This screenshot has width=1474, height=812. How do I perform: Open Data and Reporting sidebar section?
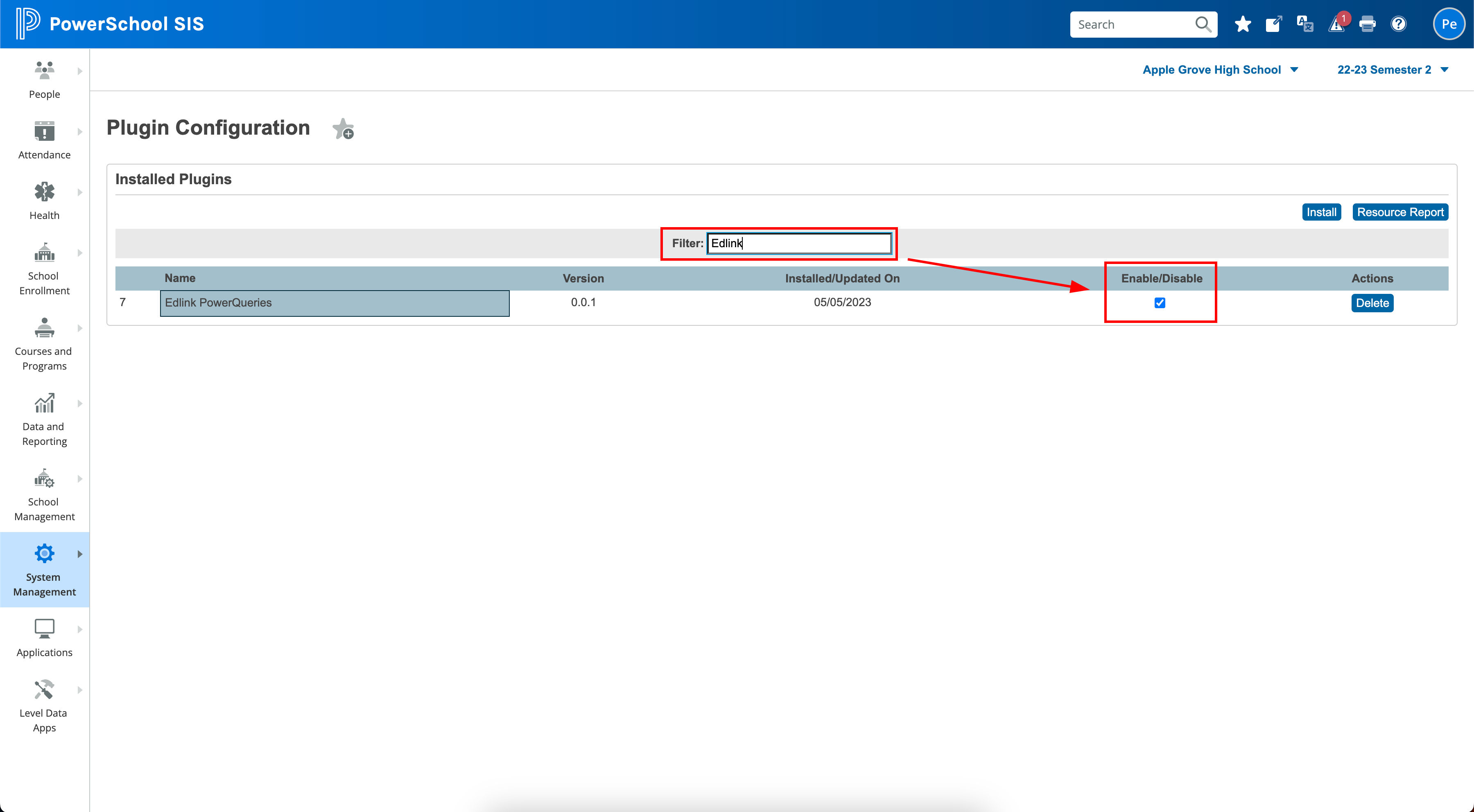pos(45,419)
